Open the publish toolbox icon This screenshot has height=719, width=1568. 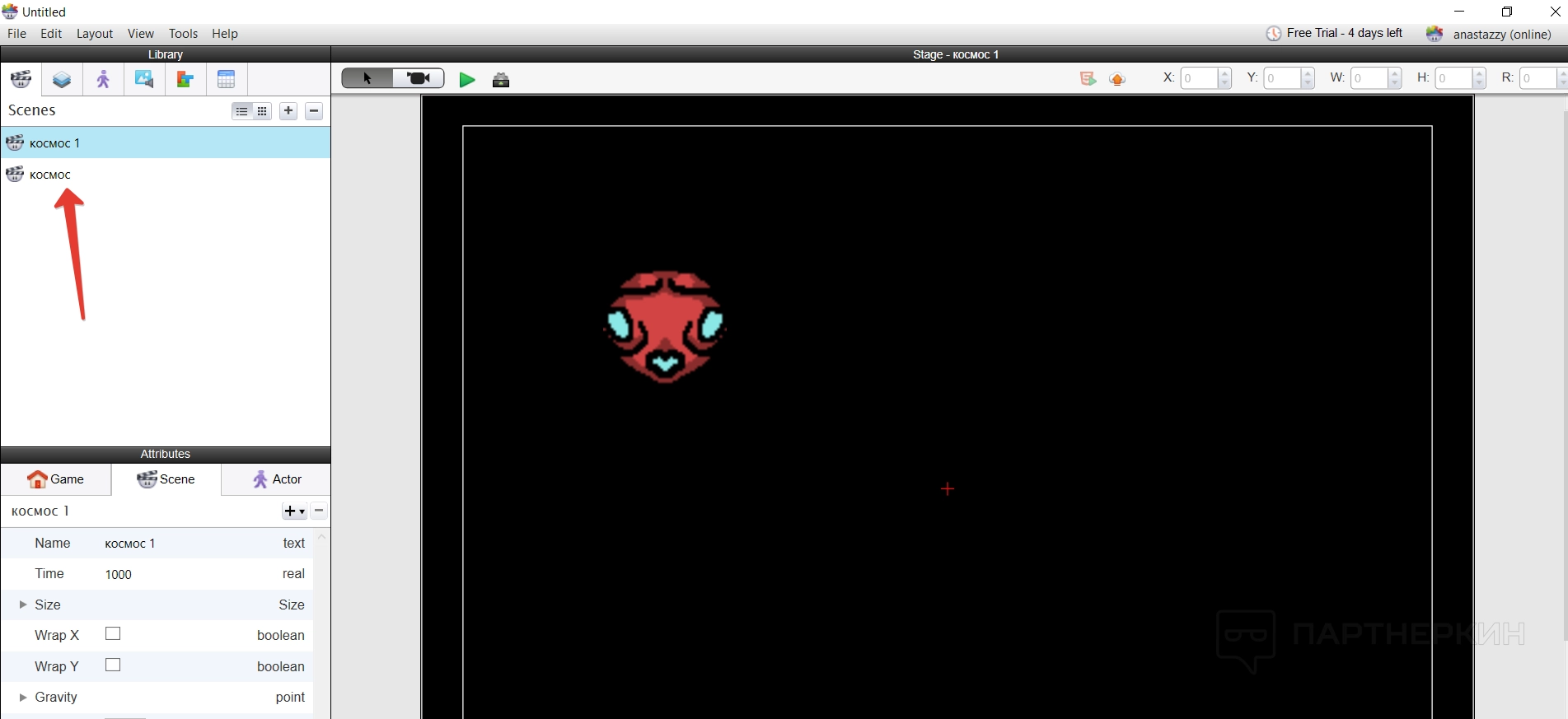tap(501, 80)
